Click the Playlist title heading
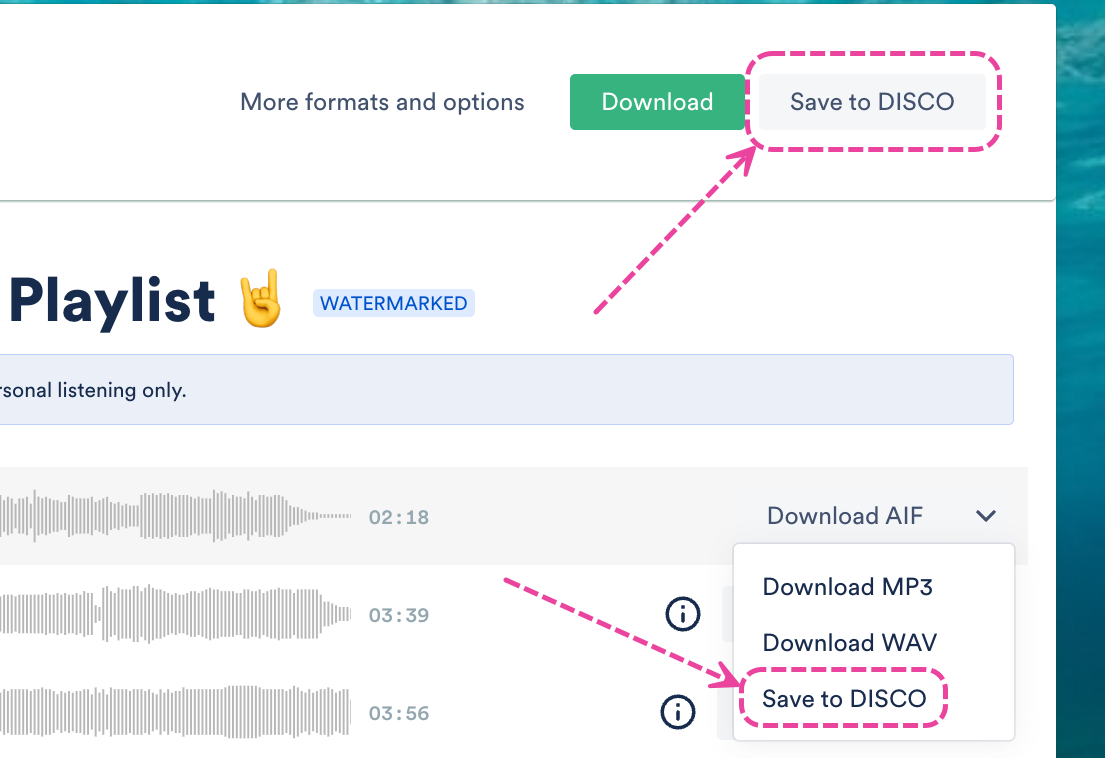Screen dimensions: 1105x758 coord(112,301)
